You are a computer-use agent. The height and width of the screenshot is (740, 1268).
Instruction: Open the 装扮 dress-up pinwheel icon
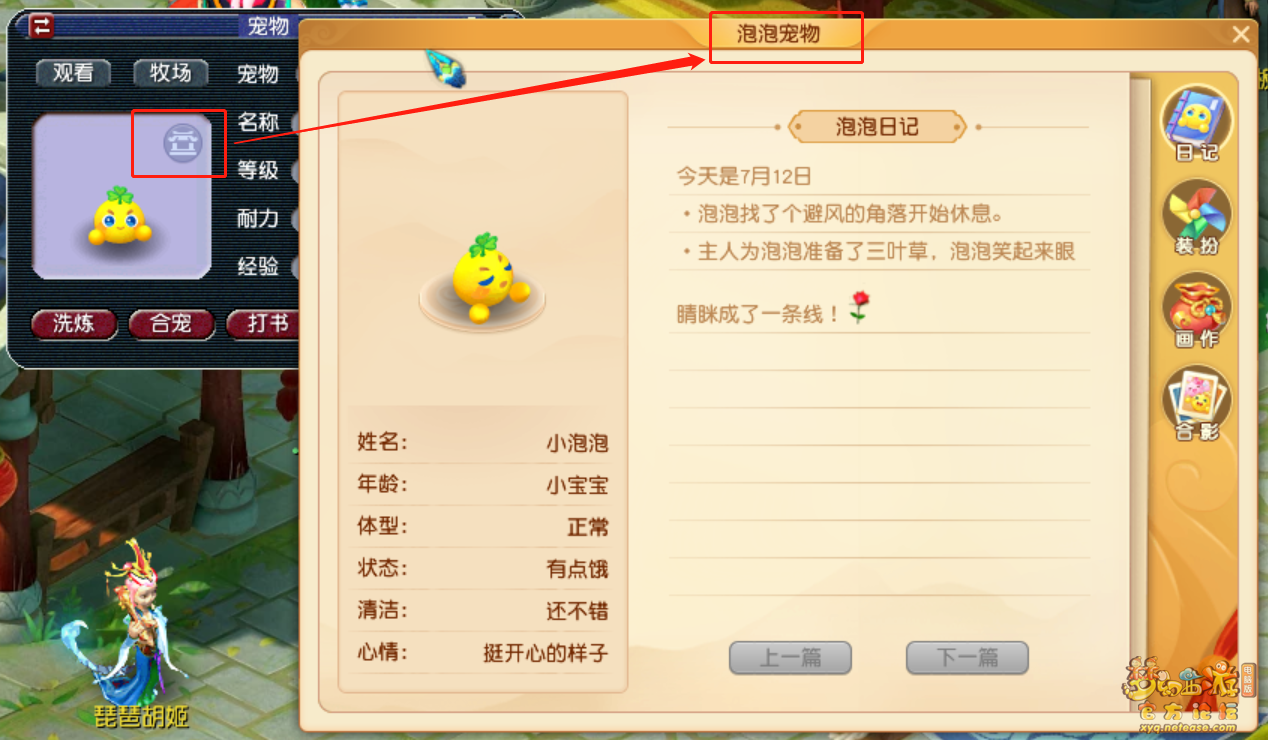[1197, 217]
